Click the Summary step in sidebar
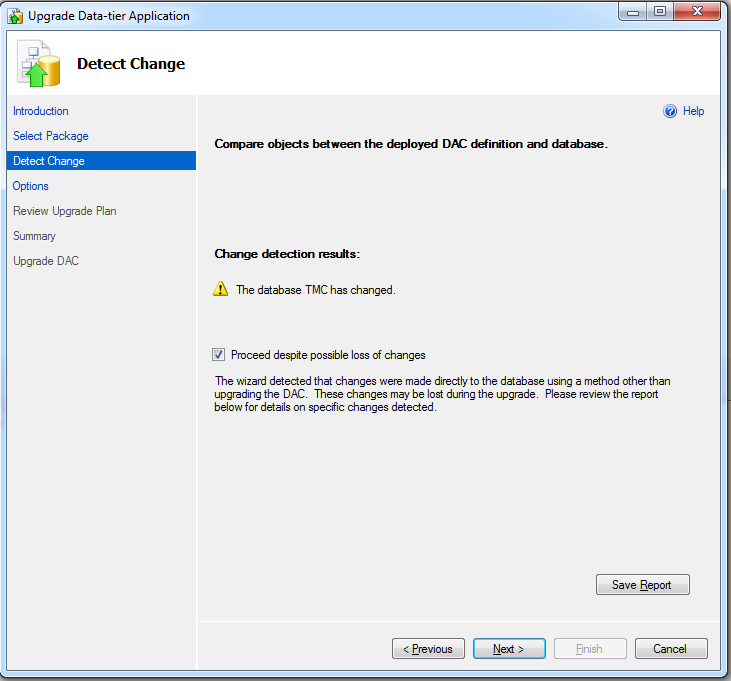This screenshot has height=681, width=731. coord(34,236)
